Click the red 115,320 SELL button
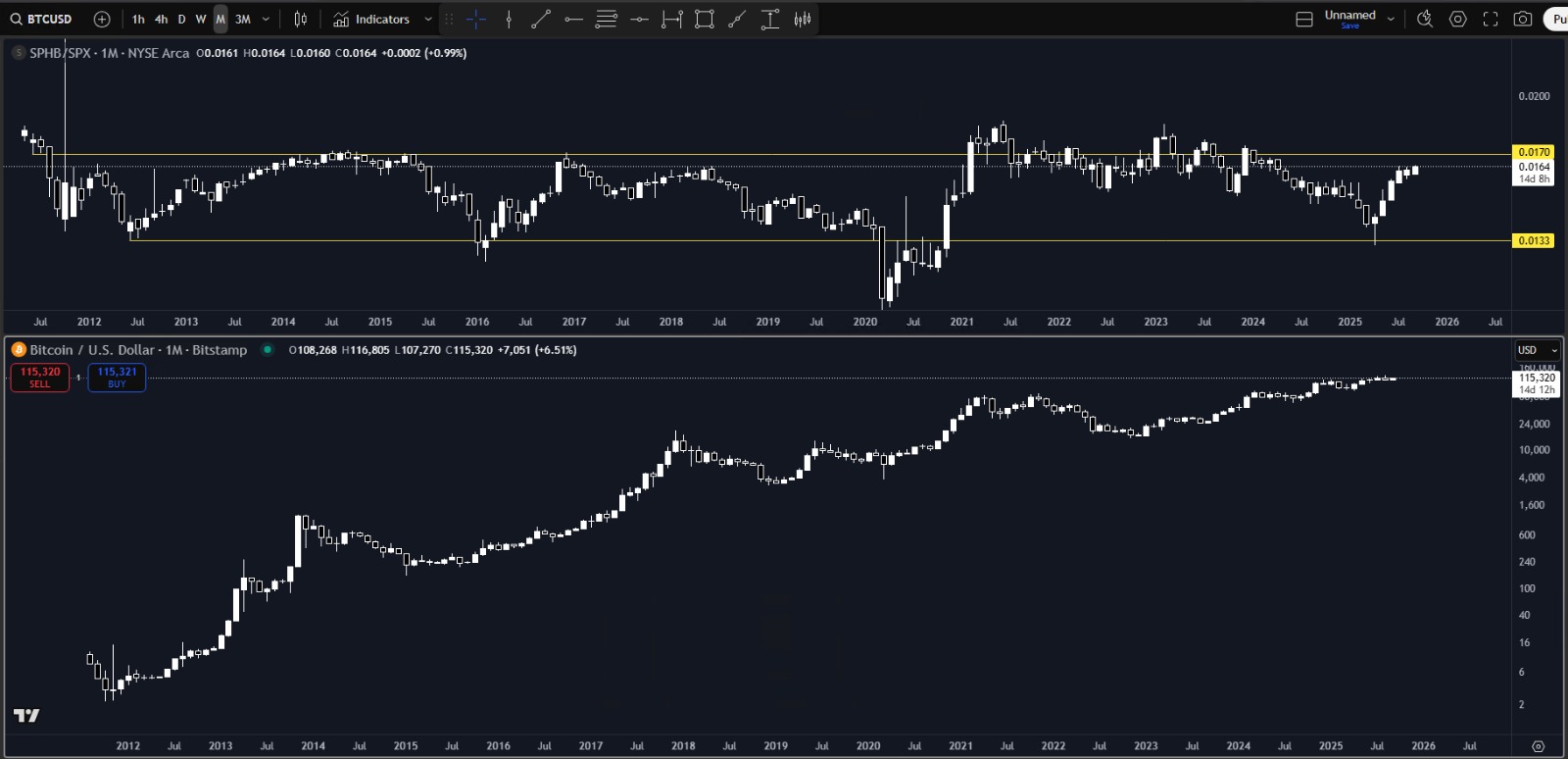The height and width of the screenshot is (759, 1568). (40, 378)
